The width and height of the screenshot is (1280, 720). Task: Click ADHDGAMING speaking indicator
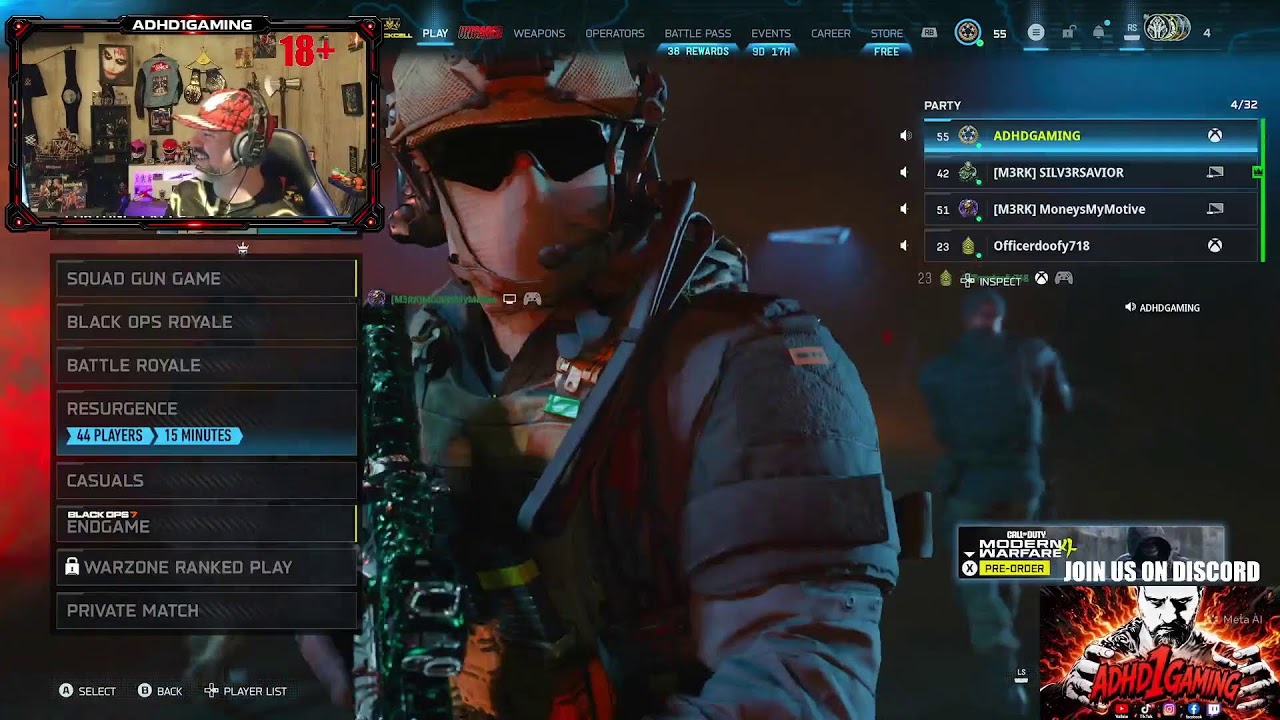tap(1162, 308)
